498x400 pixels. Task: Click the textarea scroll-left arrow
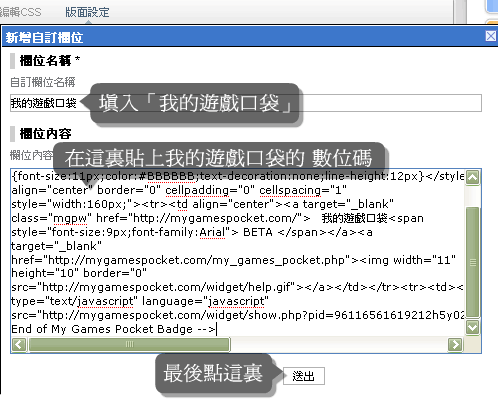click(19, 344)
